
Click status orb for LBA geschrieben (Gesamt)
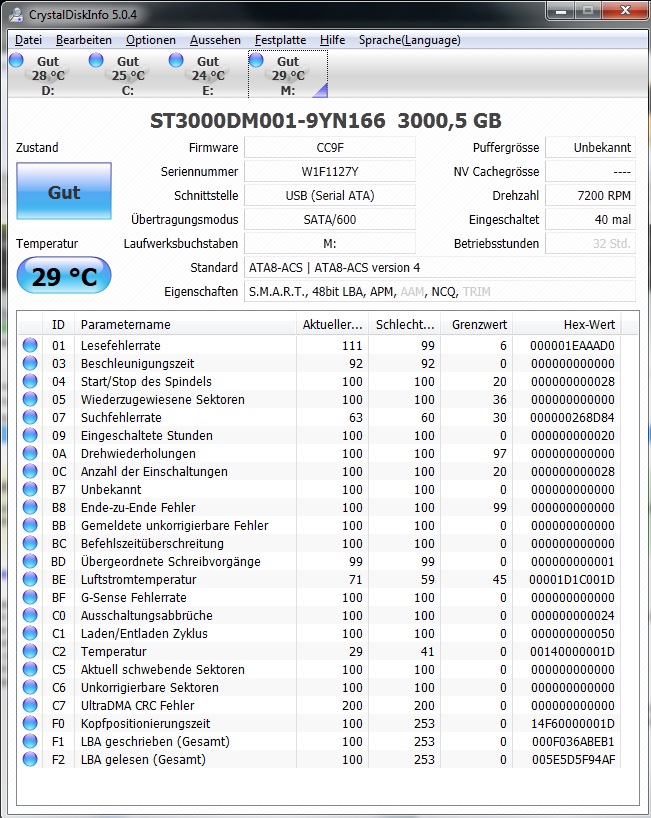click(30, 741)
